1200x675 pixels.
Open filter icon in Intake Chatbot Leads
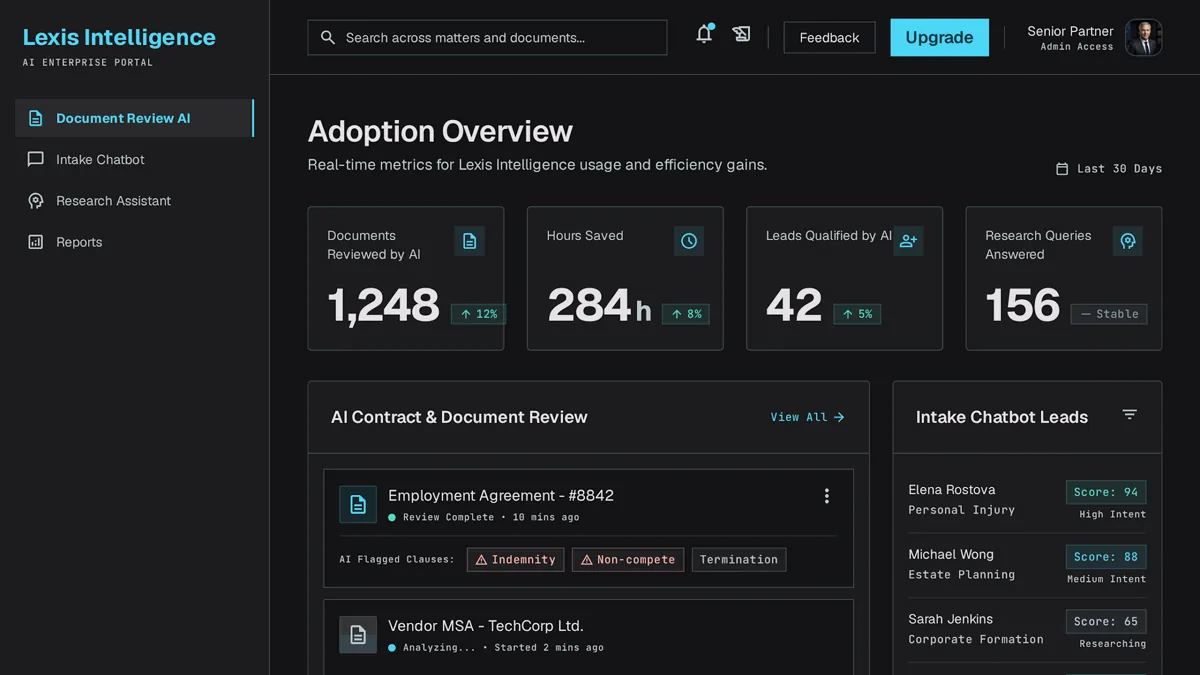click(x=1129, y=414)
